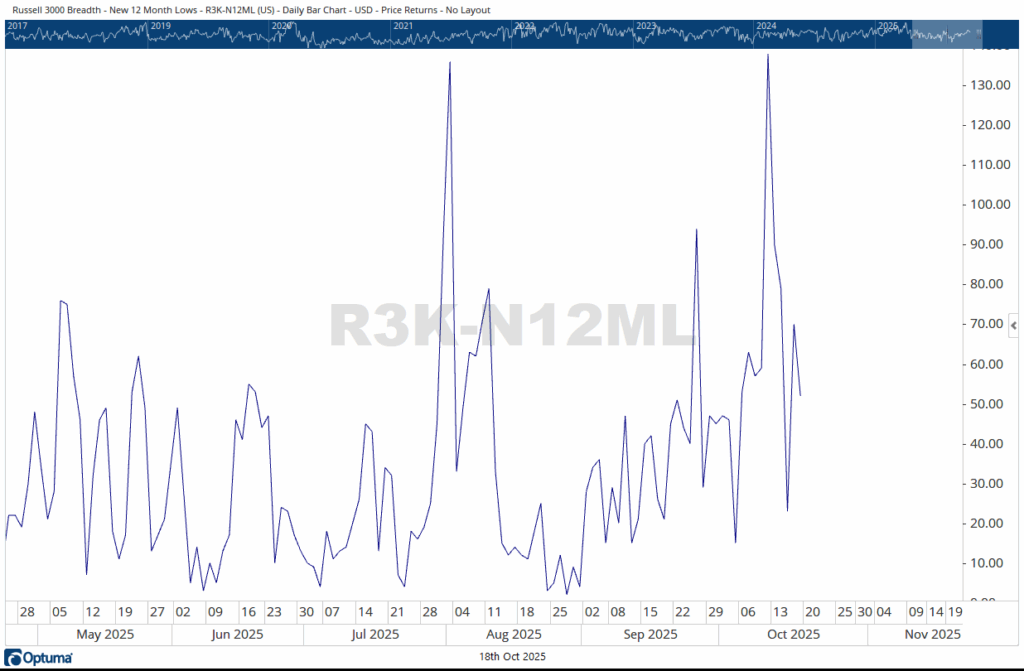The height and width of the screenshot is (671, 1024).
Task: Click the highlighted range window in overview navigator
Action: point(946,33)
